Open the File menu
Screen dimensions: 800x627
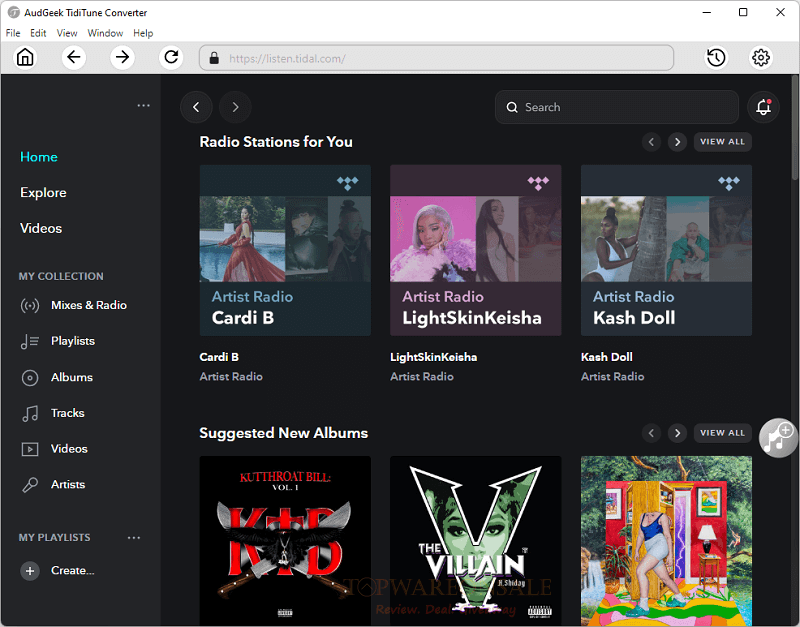(x=13, y=33)
